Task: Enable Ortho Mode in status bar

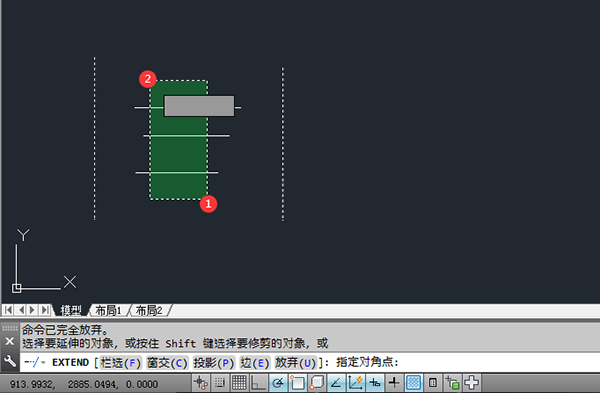Action: (x=258, y=383)
